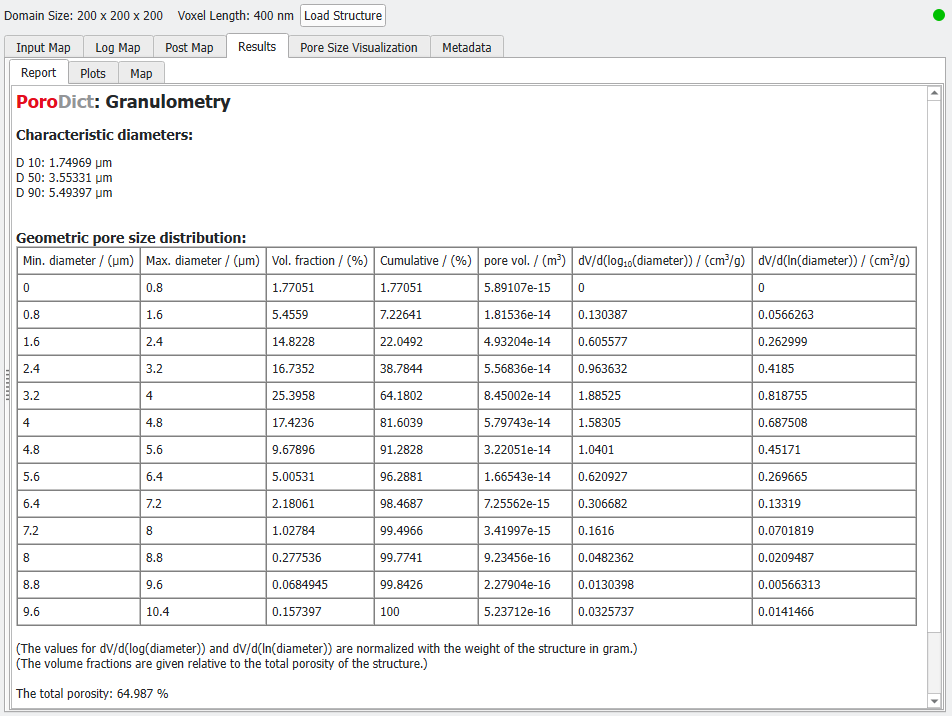Click cumulative cell 96.2881
The image size is (952, 716).
pos(426,477)
